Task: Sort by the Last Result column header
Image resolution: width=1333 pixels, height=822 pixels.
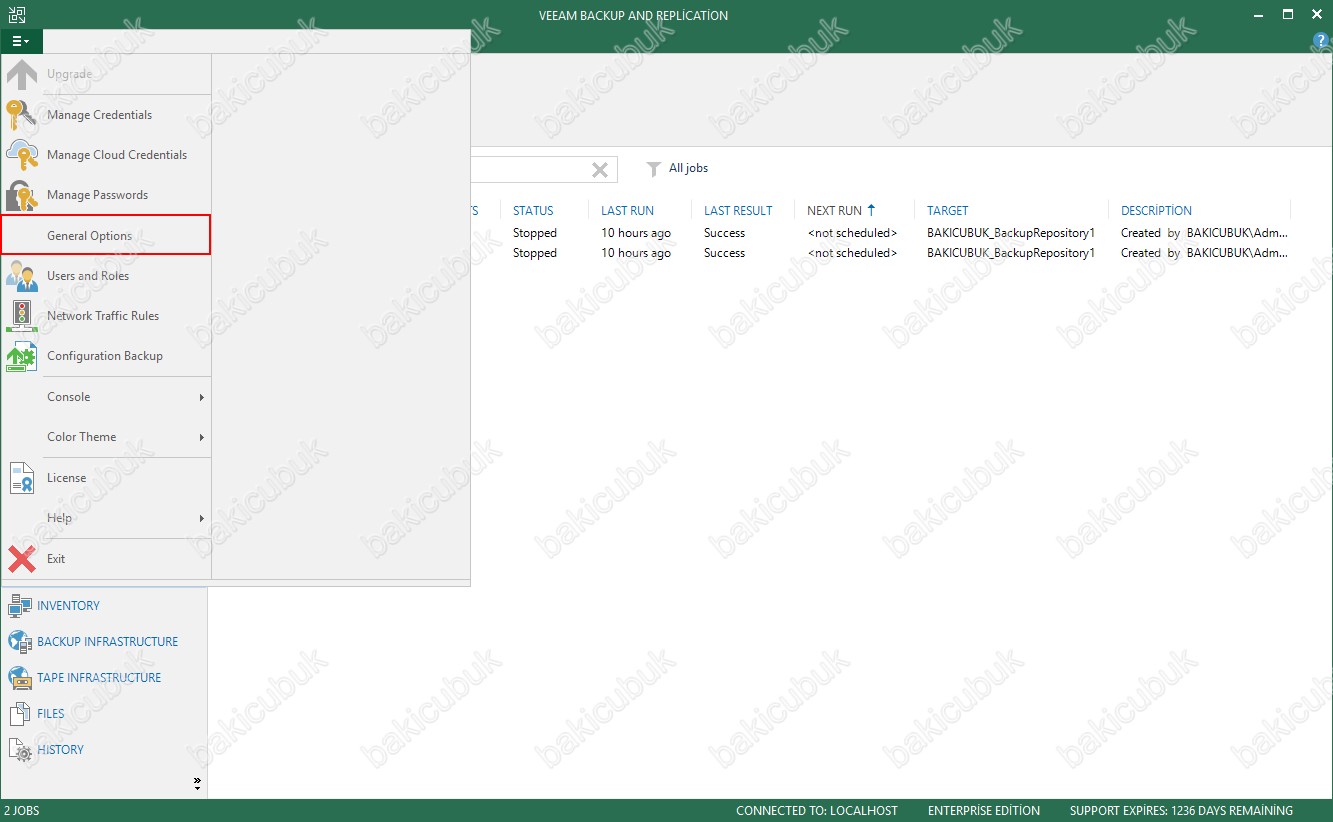Action: click(x=738, y=211)
